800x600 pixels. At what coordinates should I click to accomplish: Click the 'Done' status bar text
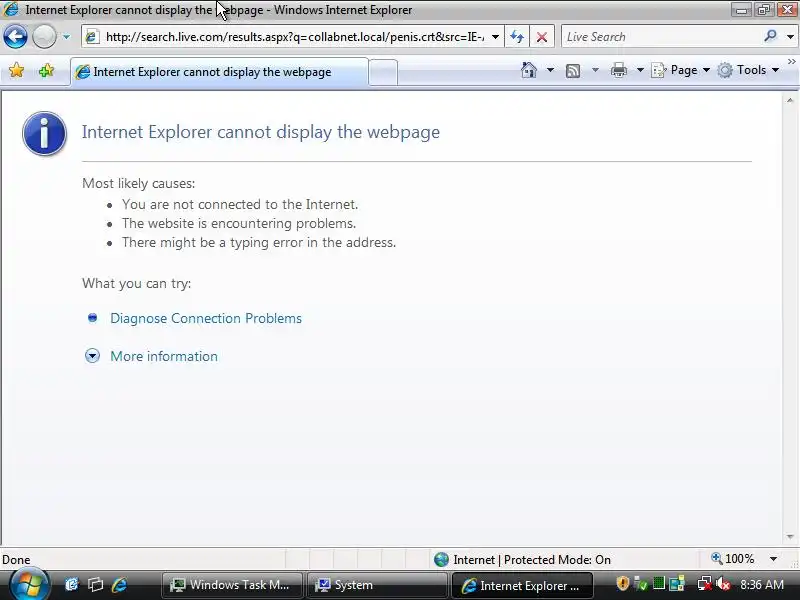tap(16, 560)
